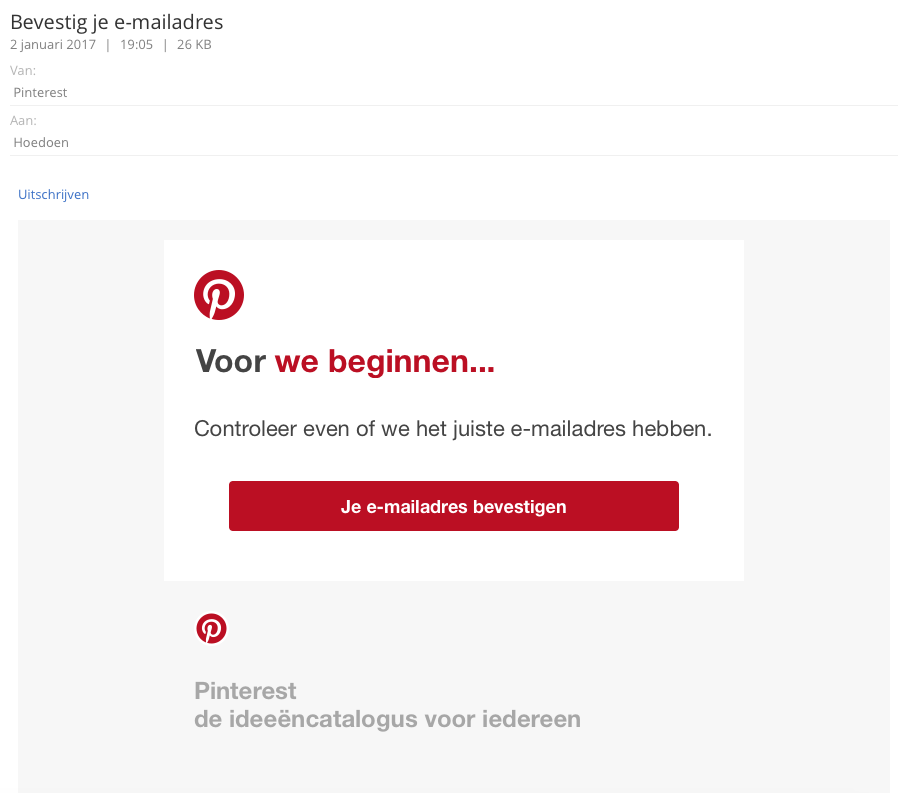Click the red 'we beginnen...' heading text
The image size is (910, 793).
385,362
